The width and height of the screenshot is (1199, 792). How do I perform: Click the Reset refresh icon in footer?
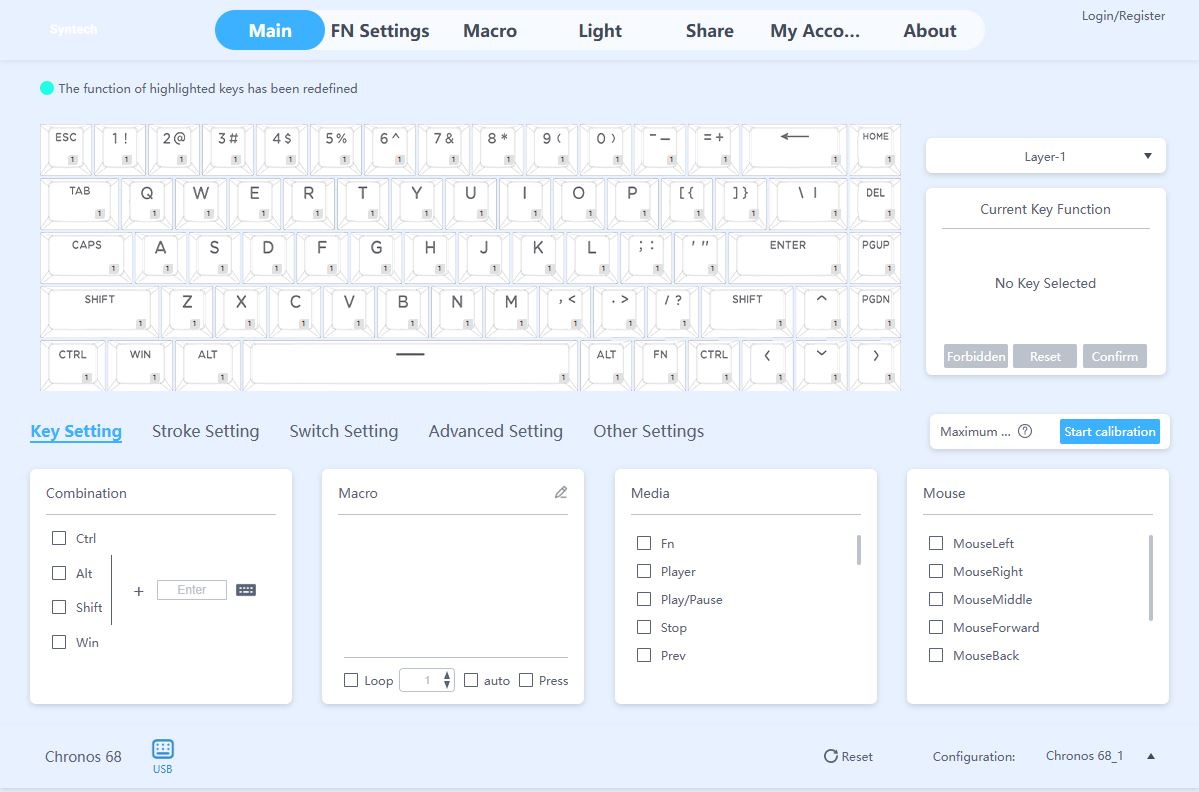(x=830, y=756)
